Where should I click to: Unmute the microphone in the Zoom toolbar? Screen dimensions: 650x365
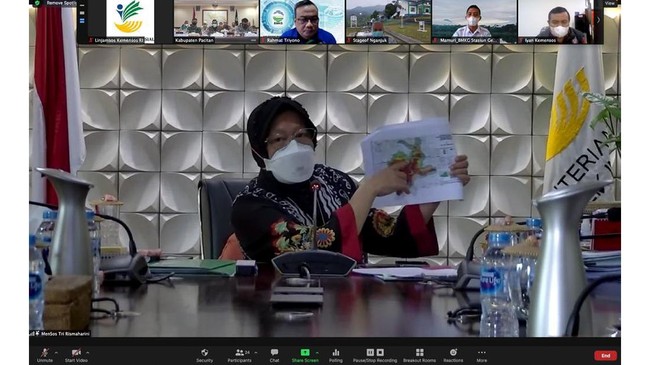(44, 355)
